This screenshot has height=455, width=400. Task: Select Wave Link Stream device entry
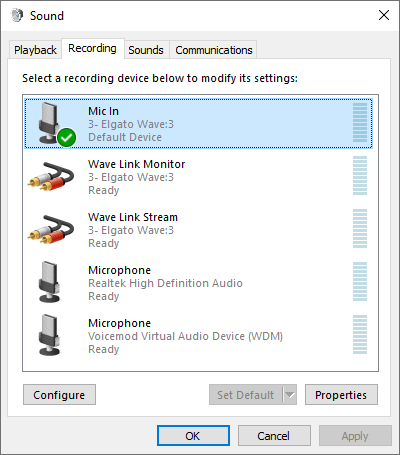[x=199, y=230]
